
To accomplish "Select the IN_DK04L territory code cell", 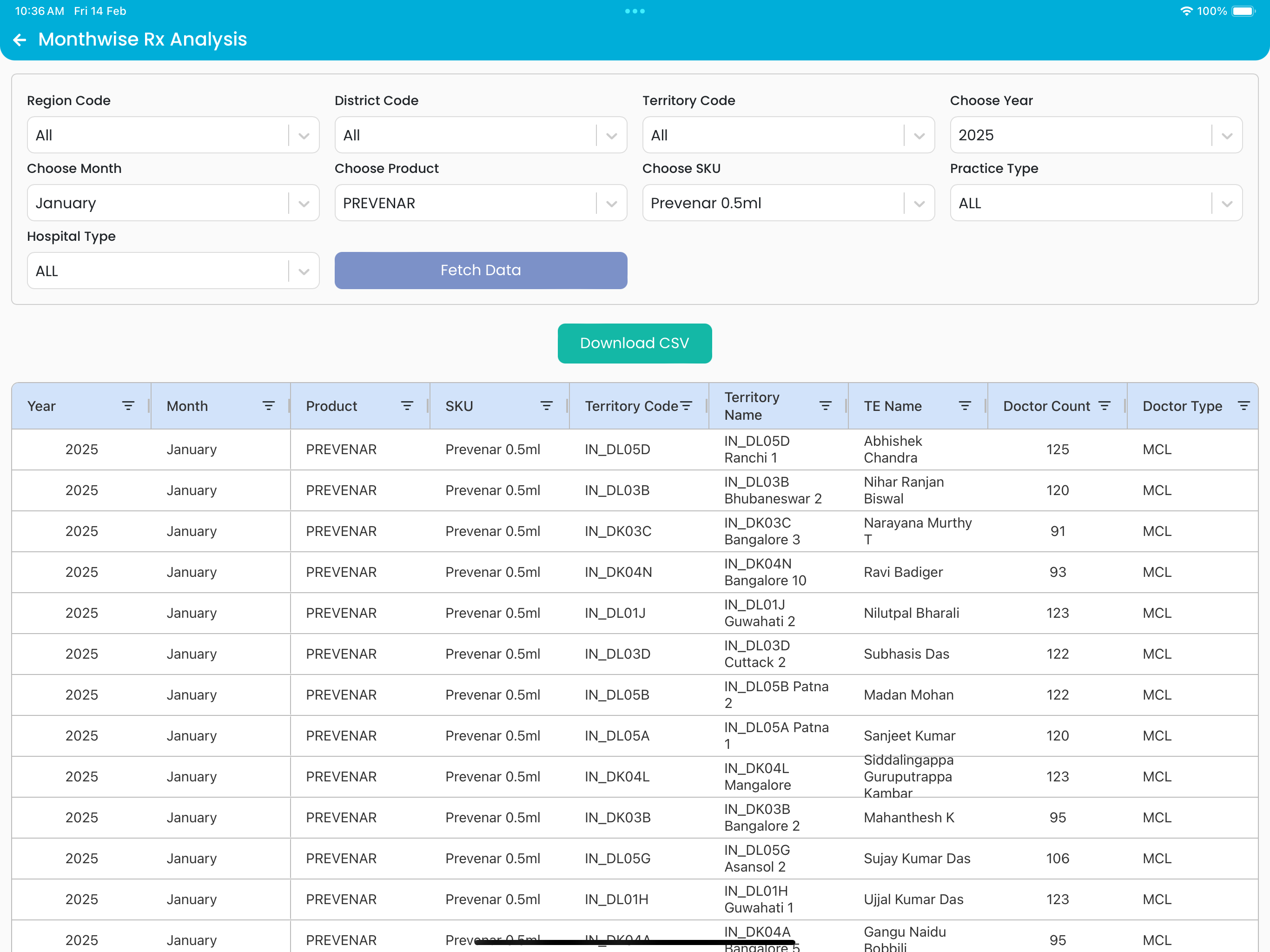I will point(617,776).
